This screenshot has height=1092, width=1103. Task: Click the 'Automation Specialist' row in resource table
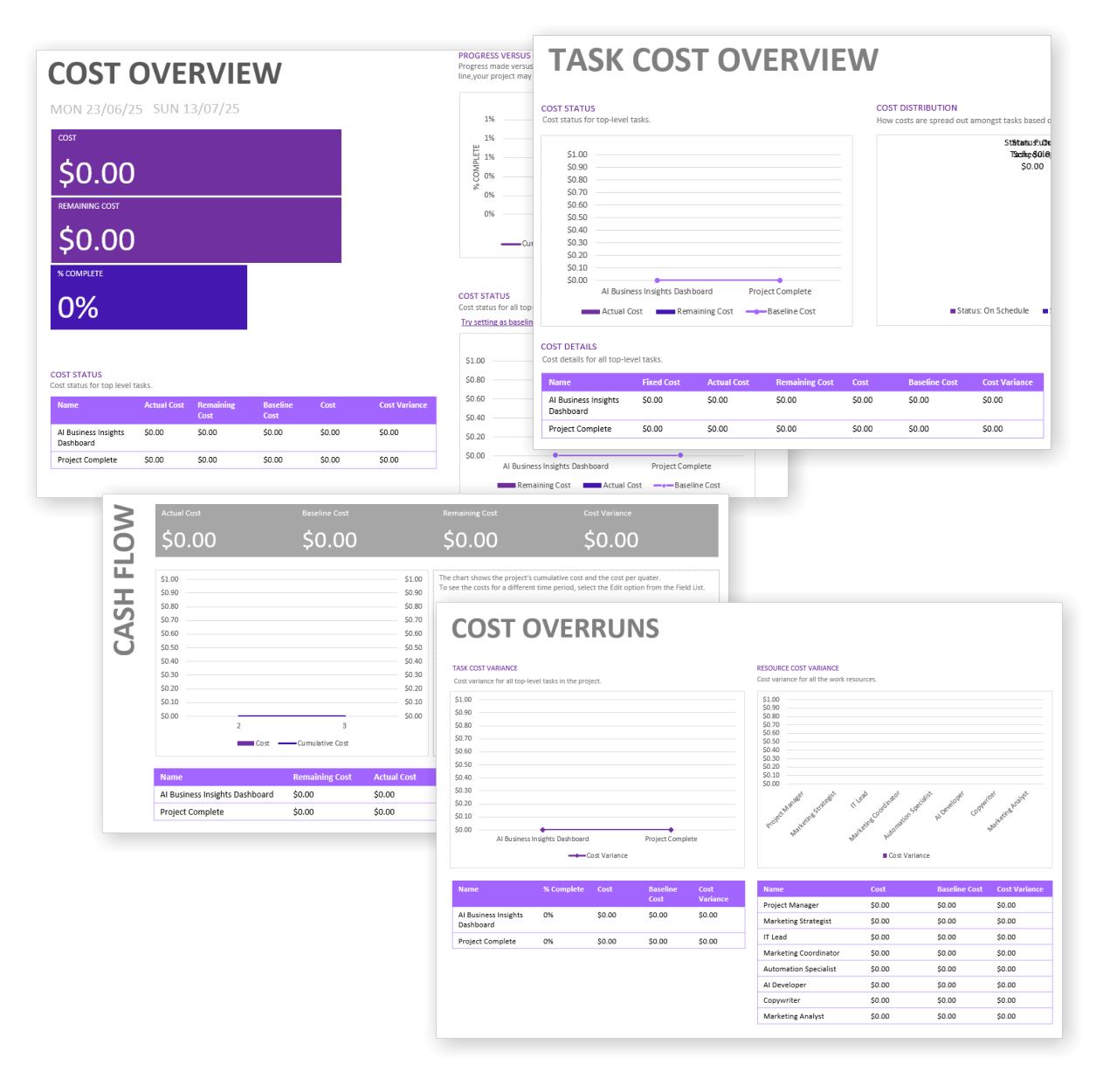[905, 969]
